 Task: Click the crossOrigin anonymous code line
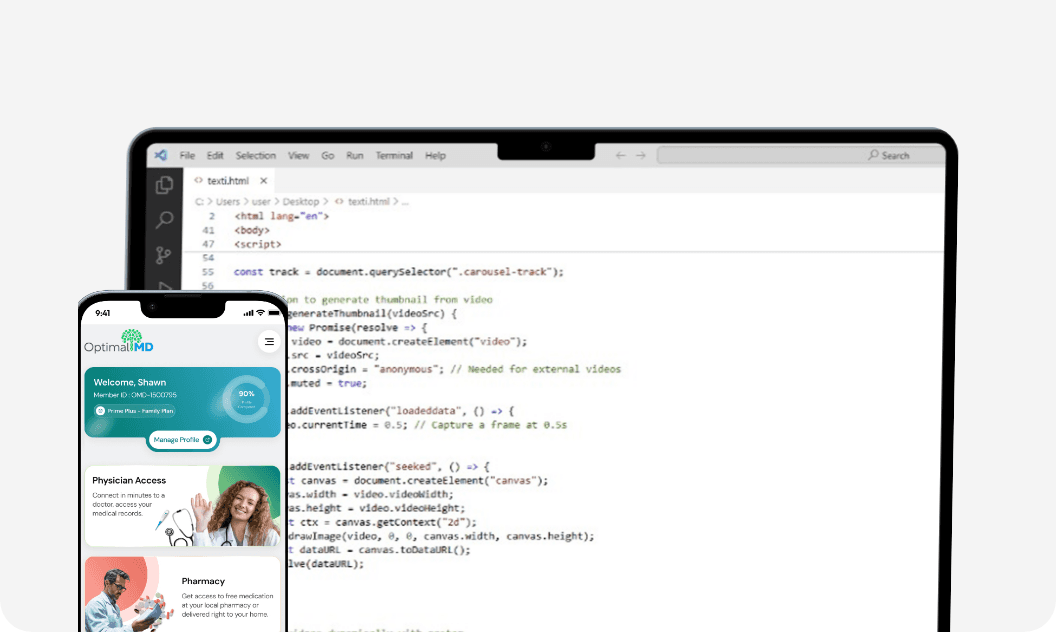tap(455, 369)
